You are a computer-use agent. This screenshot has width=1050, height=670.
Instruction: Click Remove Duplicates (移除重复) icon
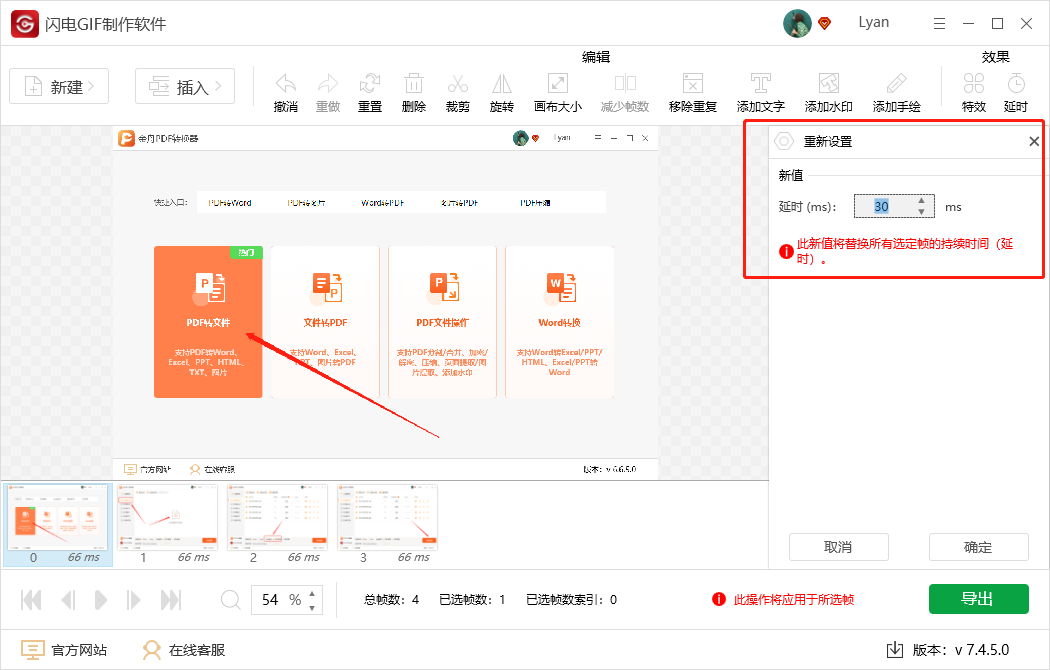[x=692, y=84]
